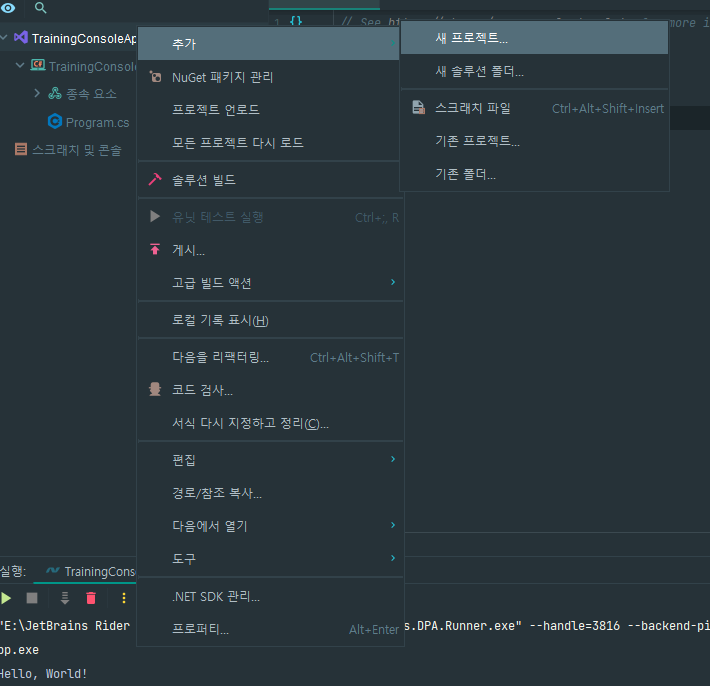Choose .NET SDK 관리...
The image size is (710, 686).
[x=269, y=596]
